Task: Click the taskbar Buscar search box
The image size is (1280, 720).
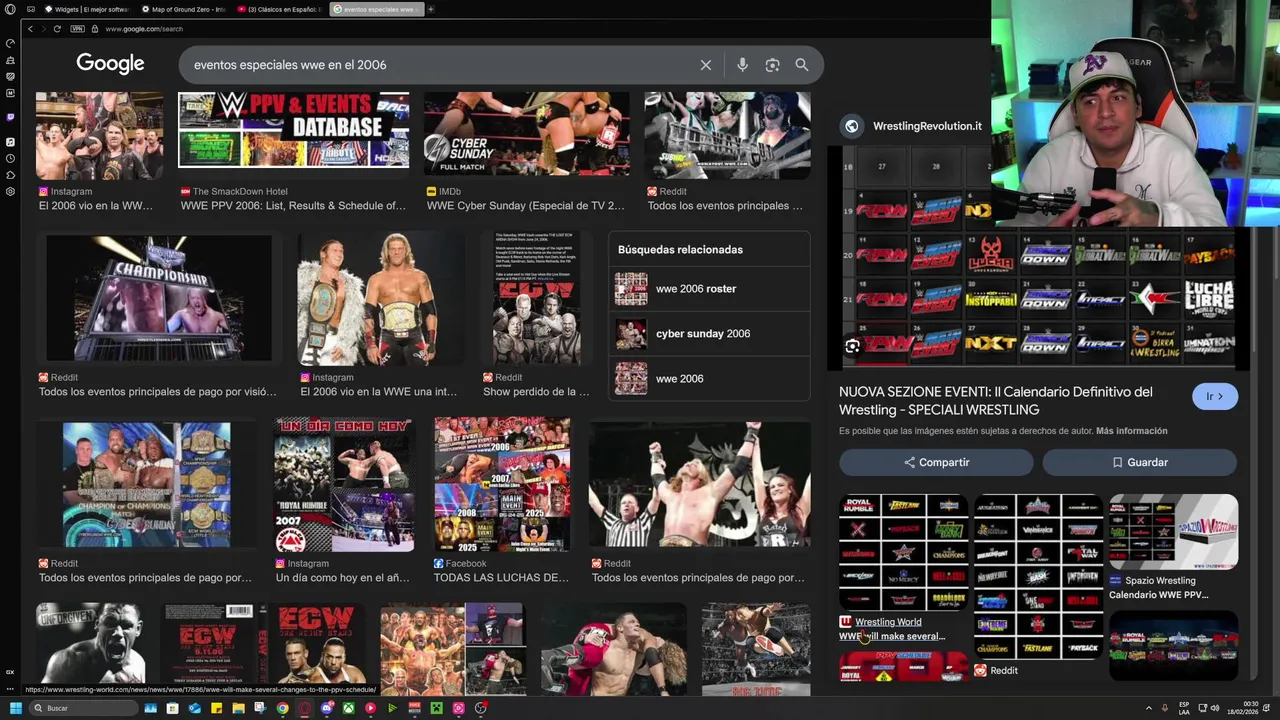Action: [83, 708]
